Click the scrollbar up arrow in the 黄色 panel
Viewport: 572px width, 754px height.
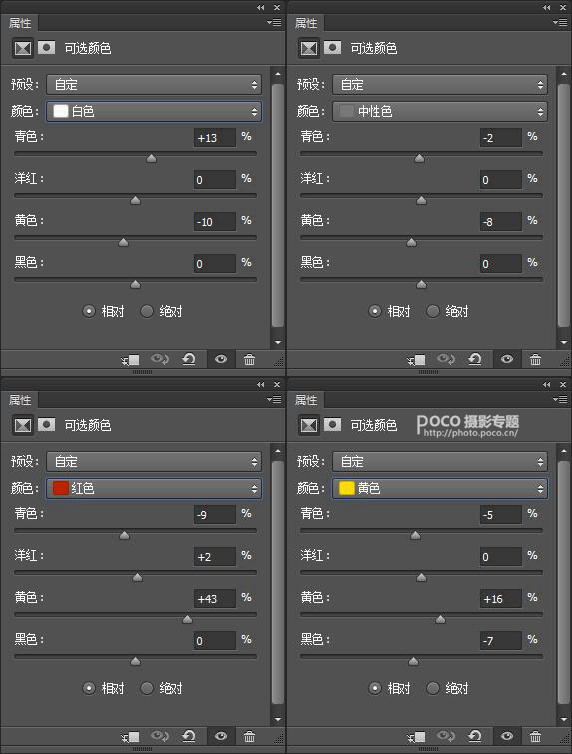click(563, 452)
